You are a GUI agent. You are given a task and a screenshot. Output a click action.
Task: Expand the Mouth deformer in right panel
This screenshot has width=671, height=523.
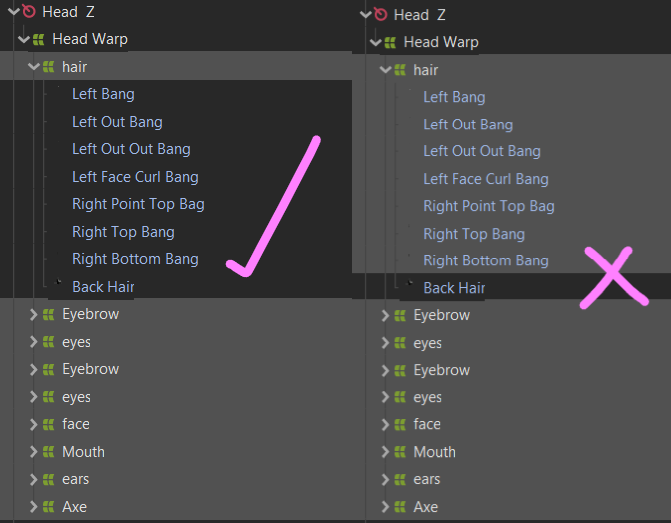[x=385, y=452]
